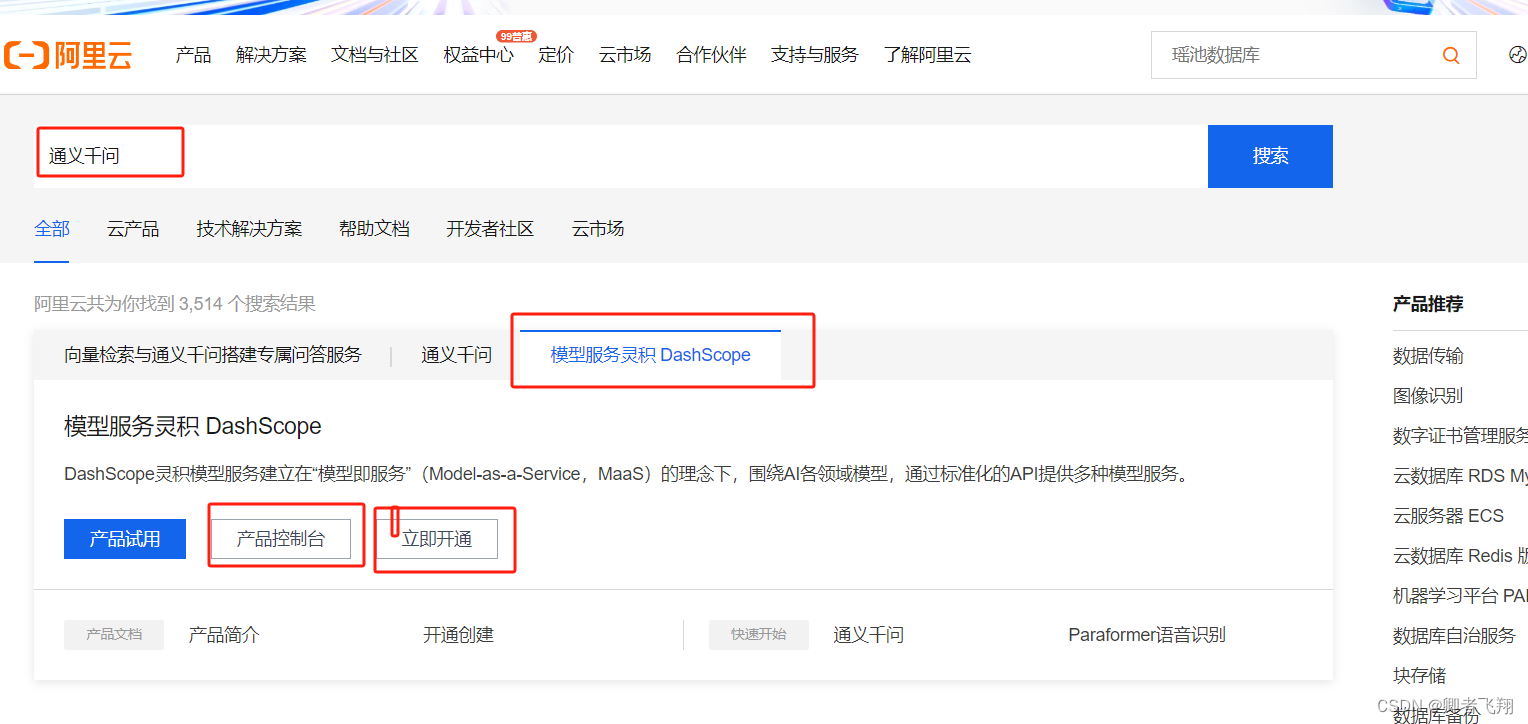This screenshot has height=724, width=1528.
Task: Select the 云产品 filter tab
Action: pos(133,229)
